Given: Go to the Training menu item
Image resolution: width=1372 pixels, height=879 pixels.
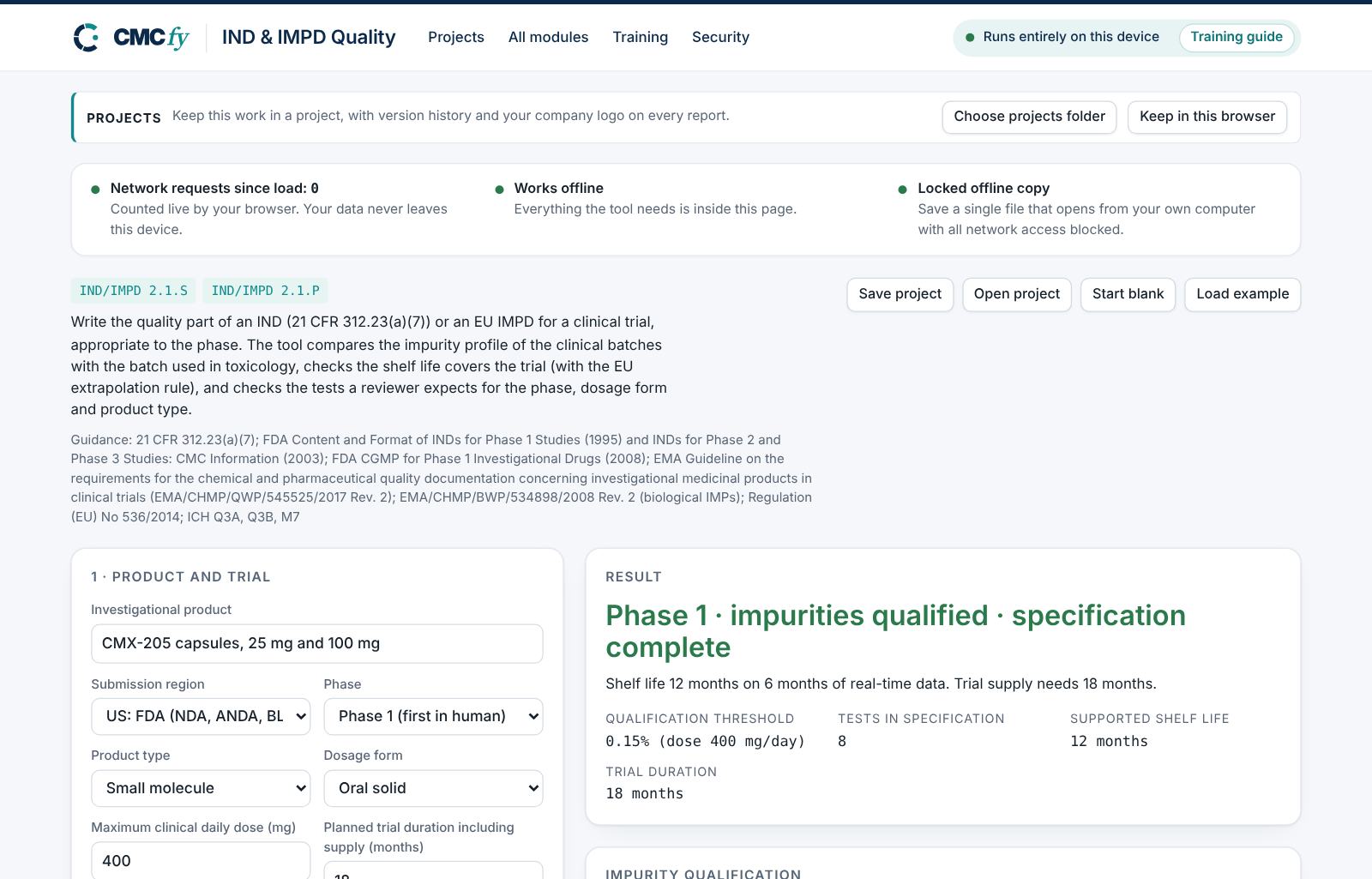Looking at the screenshot, I should point(640,37).
